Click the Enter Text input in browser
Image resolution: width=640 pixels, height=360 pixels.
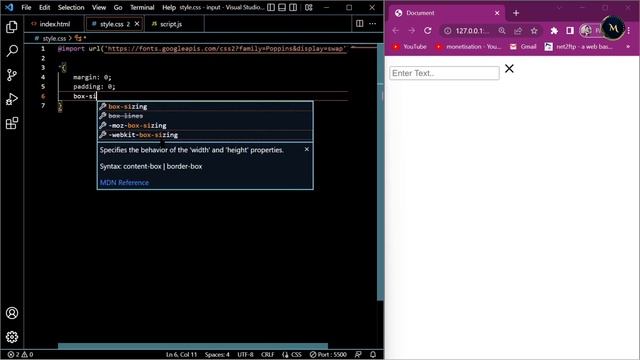(444, 73)
